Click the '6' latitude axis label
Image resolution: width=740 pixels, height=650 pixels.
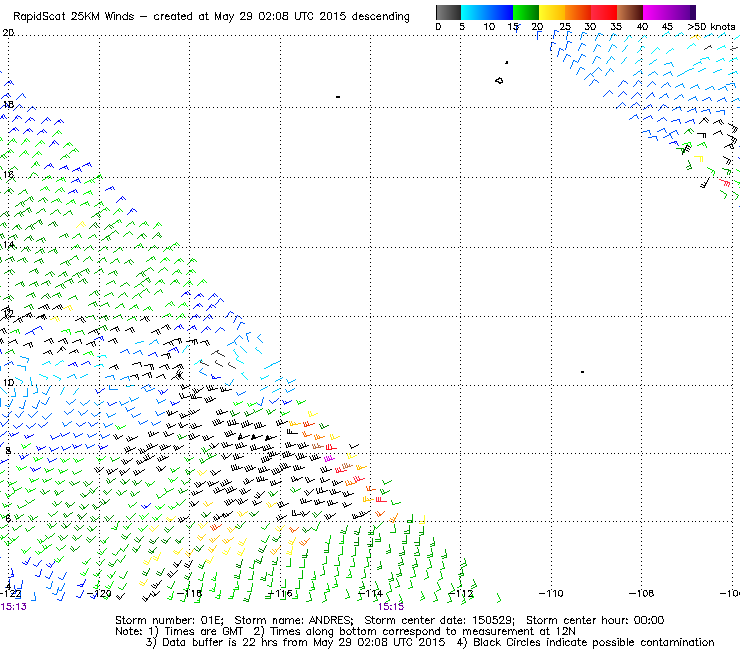8,518
